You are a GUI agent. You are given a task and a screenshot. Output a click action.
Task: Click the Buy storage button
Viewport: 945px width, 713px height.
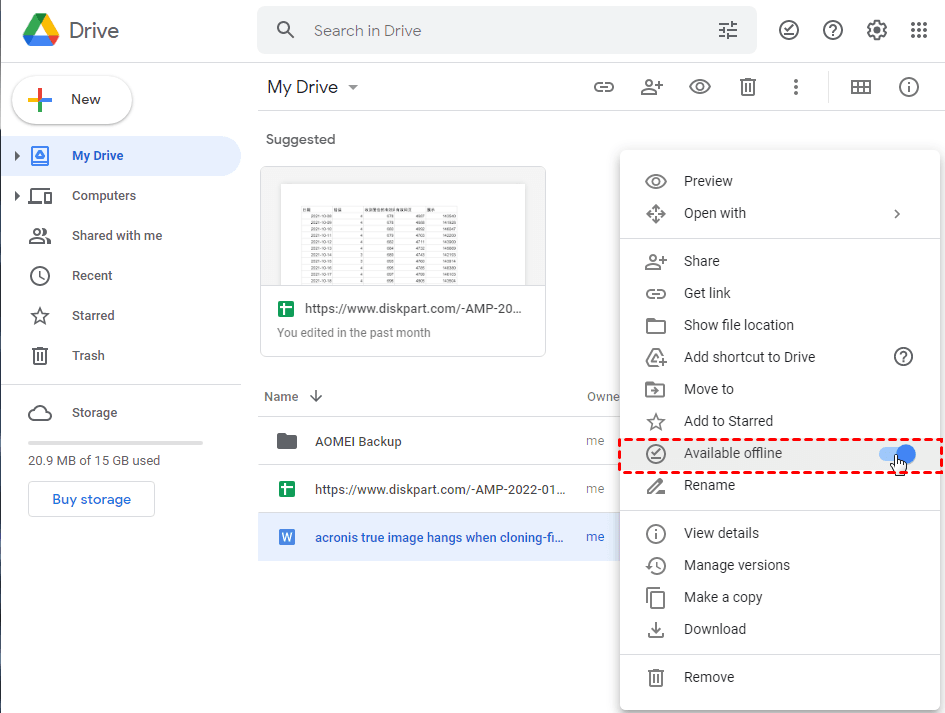[x=91, y=499]
